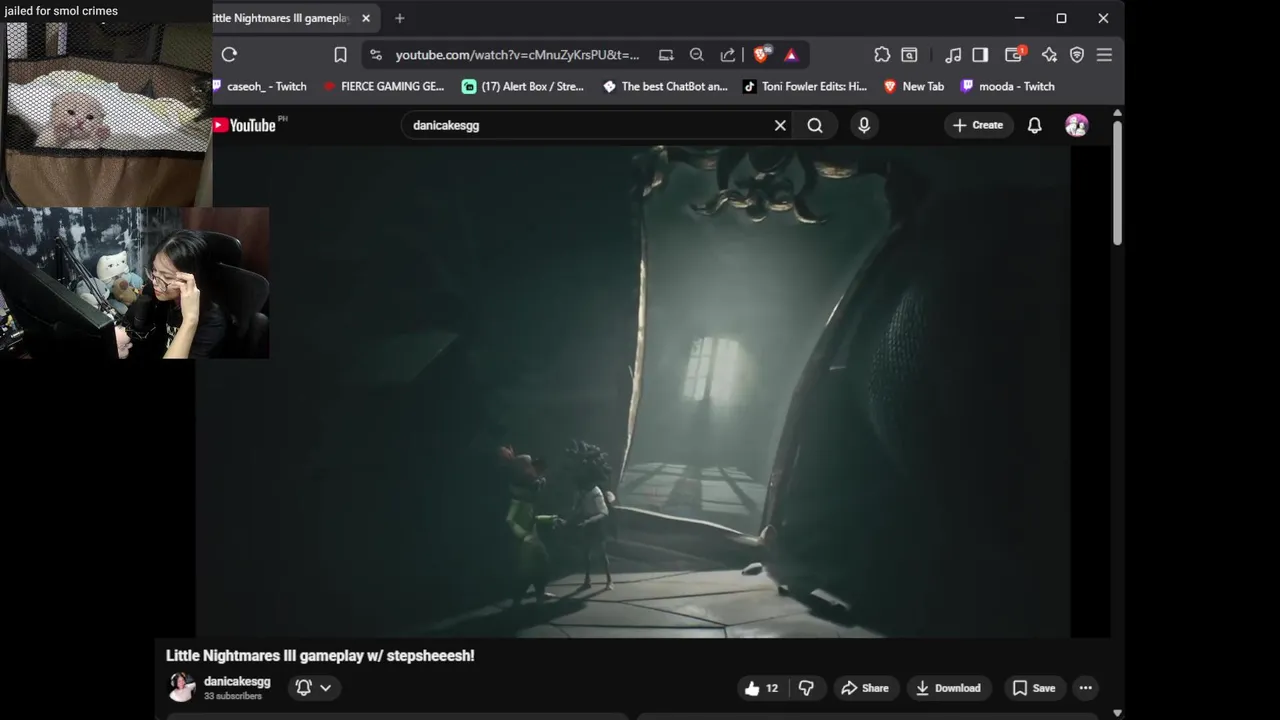The height and width of the screenshot is (720, 1280).
Task: Open the YouTube account avatar menu
Action: [1077, 125]
